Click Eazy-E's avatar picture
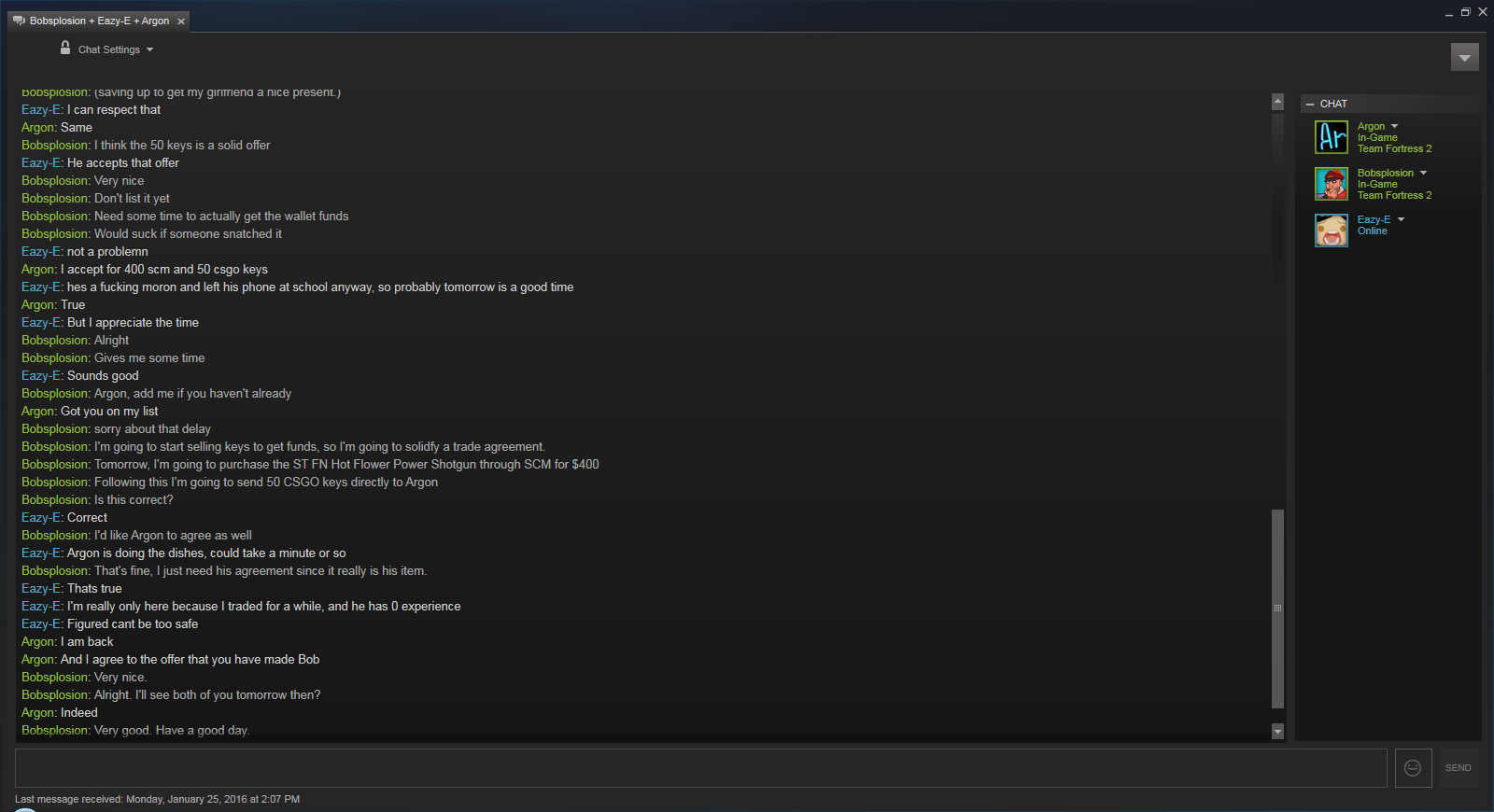Image resolution: width=1494 pixels, height=812 pixels. [1332, 231]
